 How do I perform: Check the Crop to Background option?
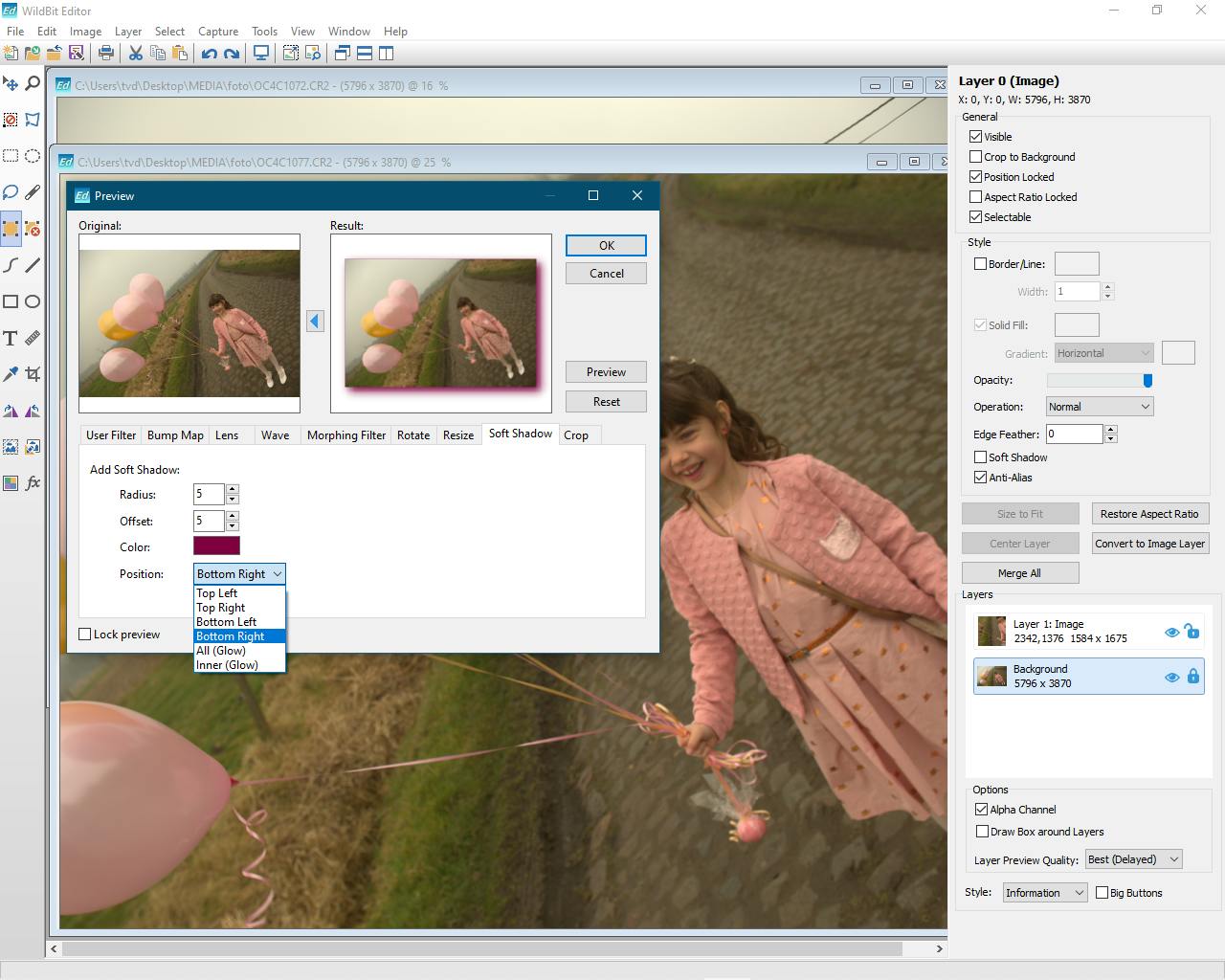coord(976,157)
